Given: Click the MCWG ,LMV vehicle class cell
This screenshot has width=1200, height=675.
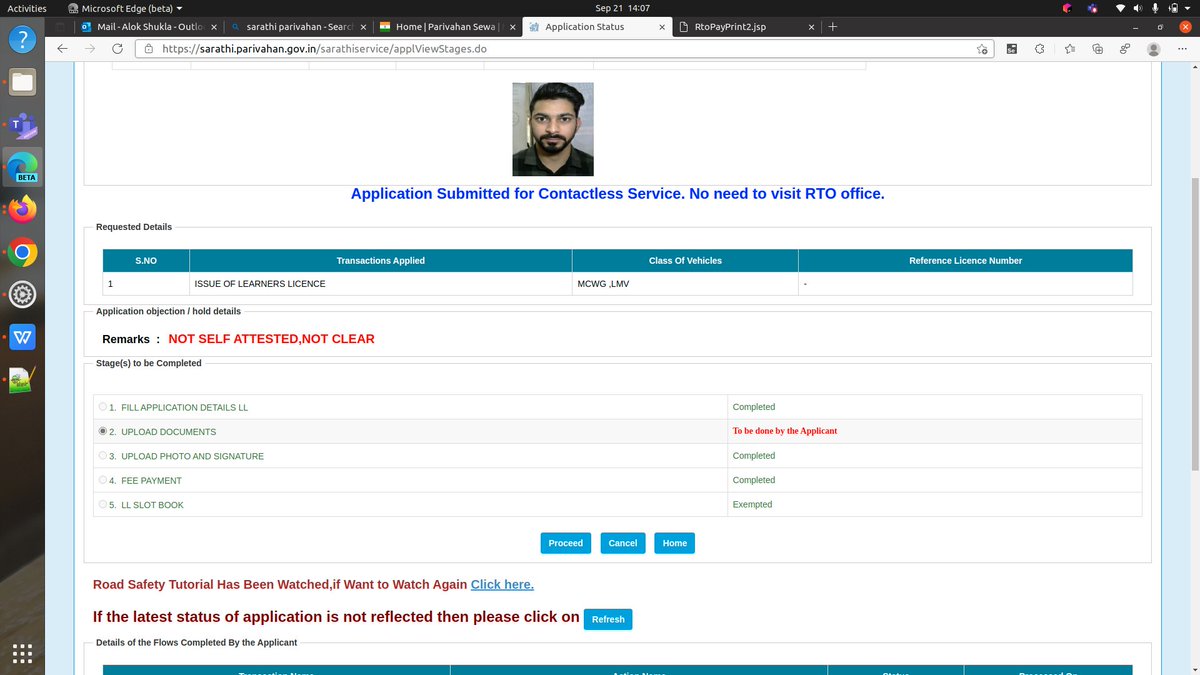Looking at the screenshot, I should (x=685, y=284).
